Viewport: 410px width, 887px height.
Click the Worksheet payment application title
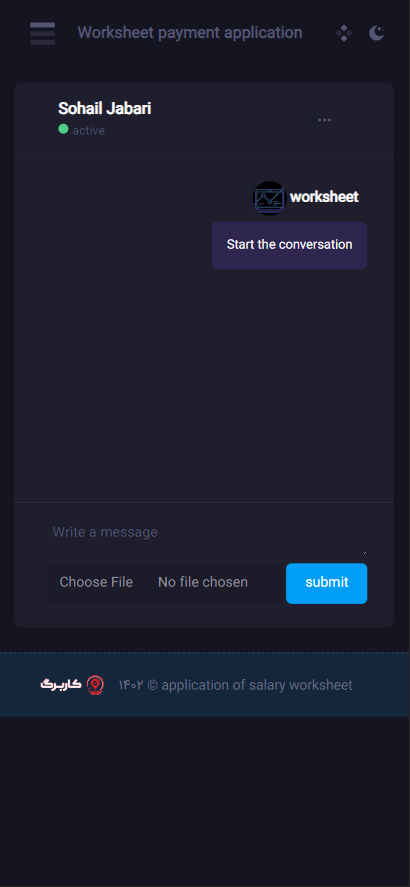pyautogui.click(x=190, y=33)
